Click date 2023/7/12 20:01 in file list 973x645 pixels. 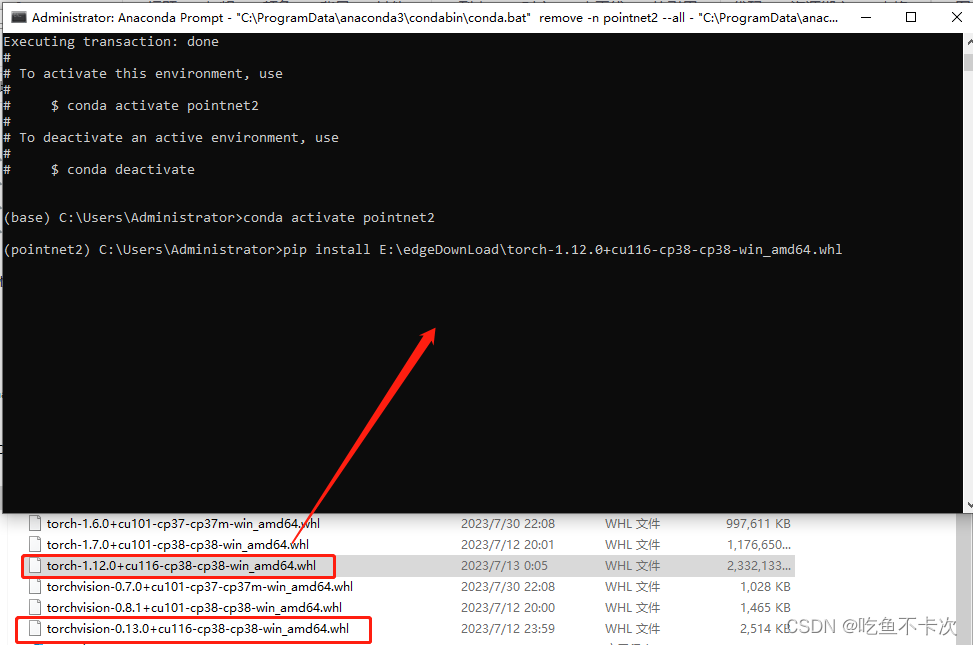click(508, 544)
